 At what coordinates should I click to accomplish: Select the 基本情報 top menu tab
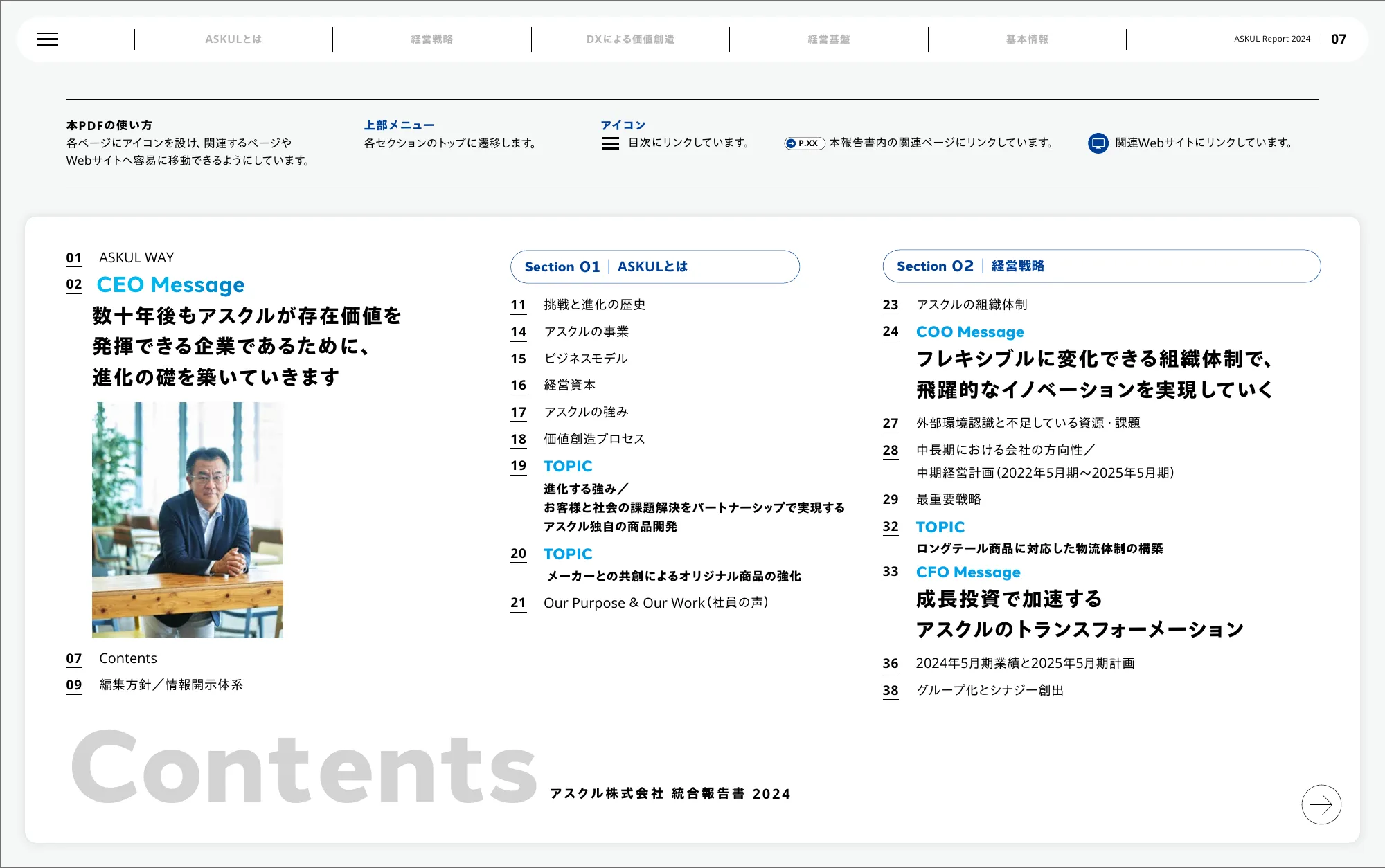[x=1027, y=39]
